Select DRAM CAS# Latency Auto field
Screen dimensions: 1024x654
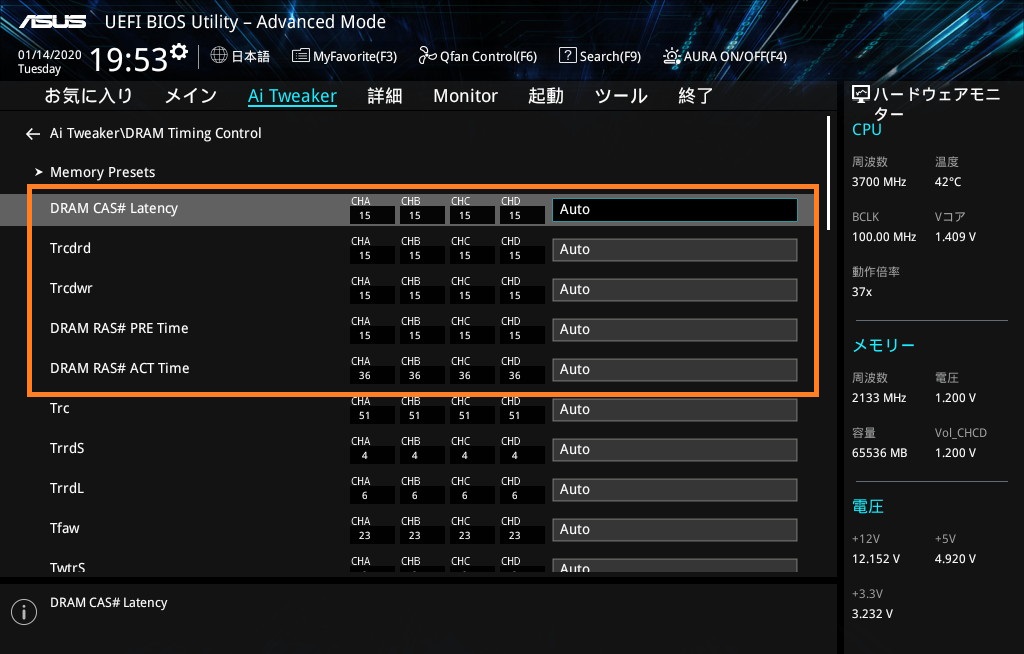[675, 210]
